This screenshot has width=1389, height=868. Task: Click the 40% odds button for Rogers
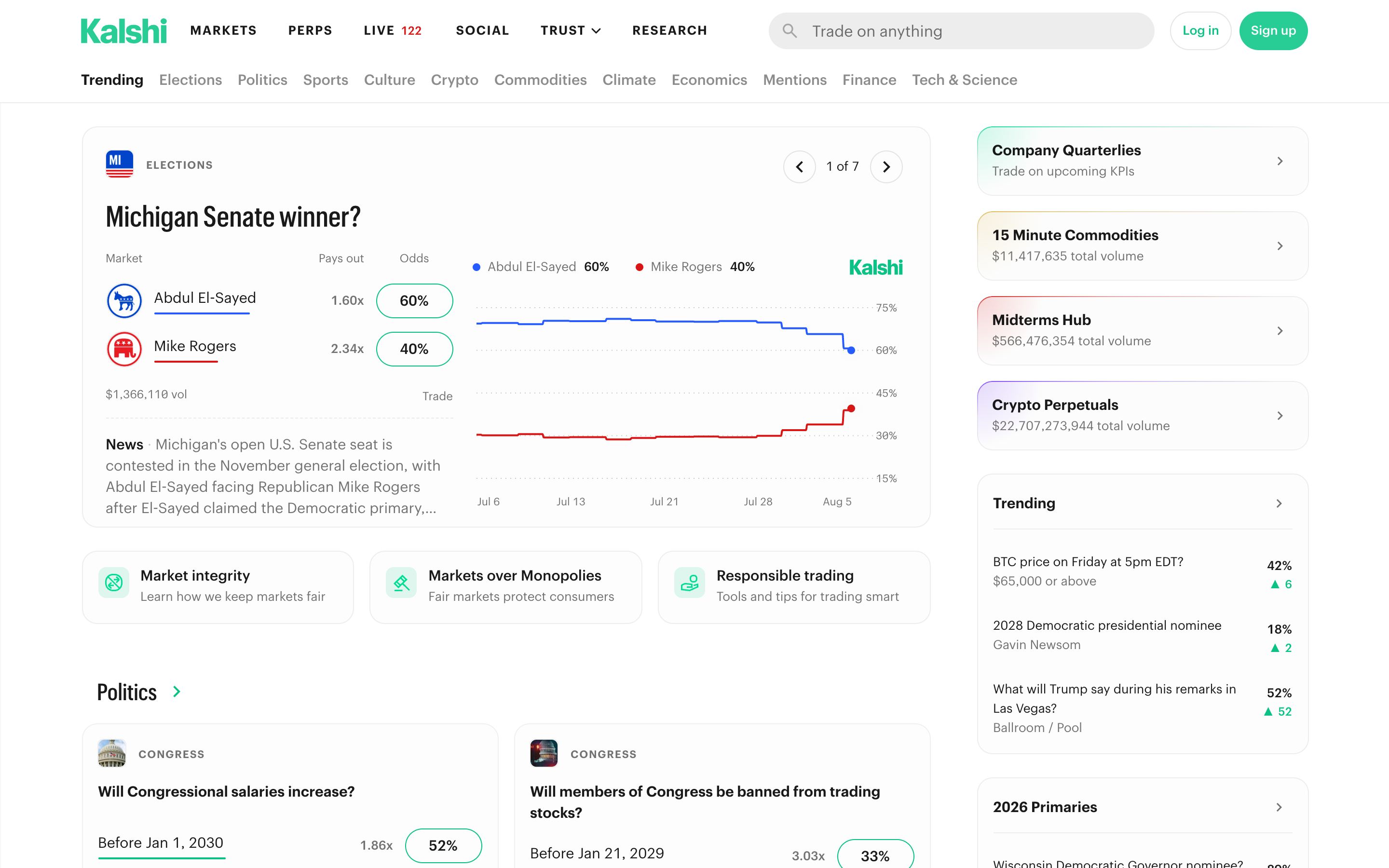414,349
